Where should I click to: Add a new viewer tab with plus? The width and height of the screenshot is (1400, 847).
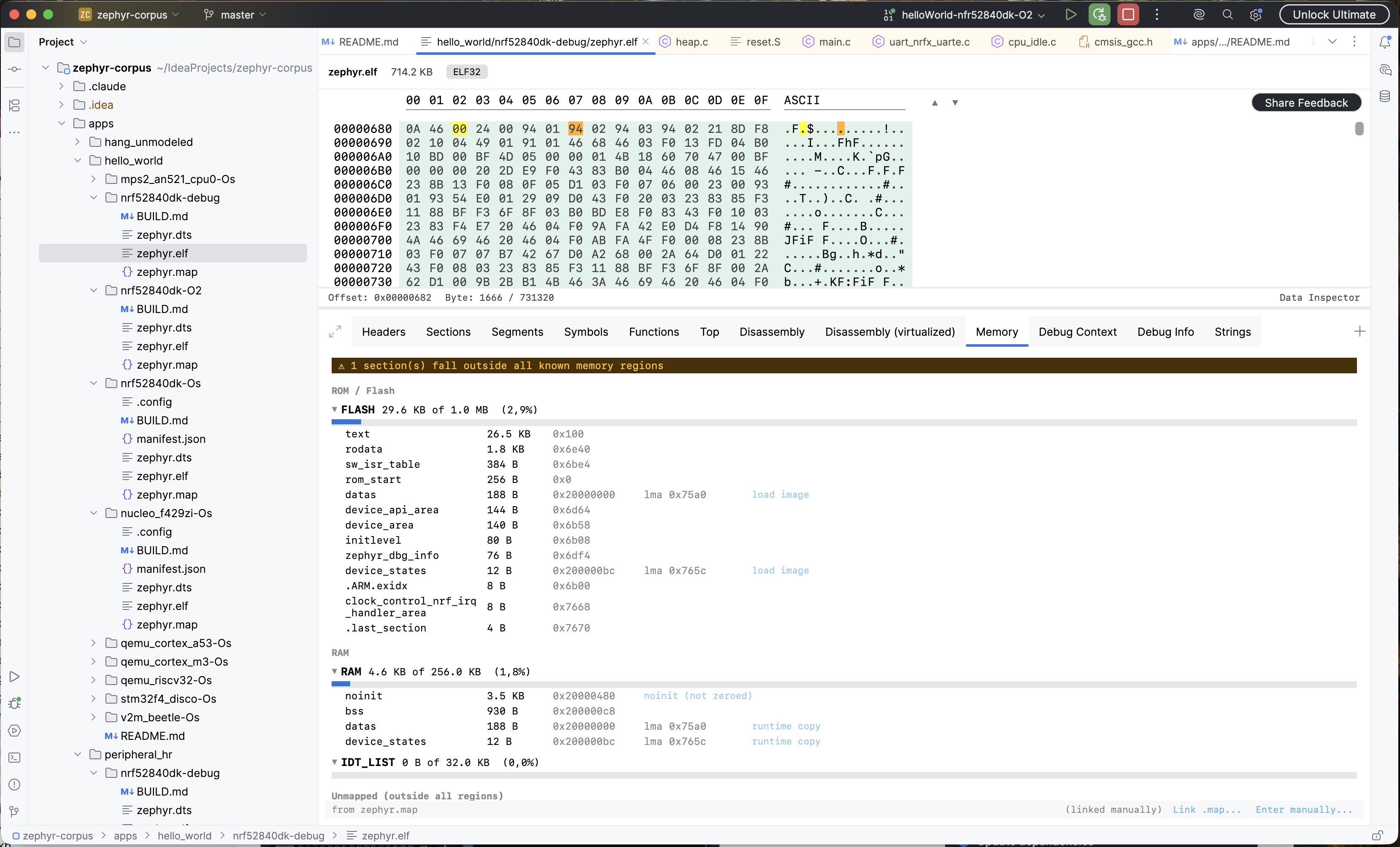point(1359,331)
